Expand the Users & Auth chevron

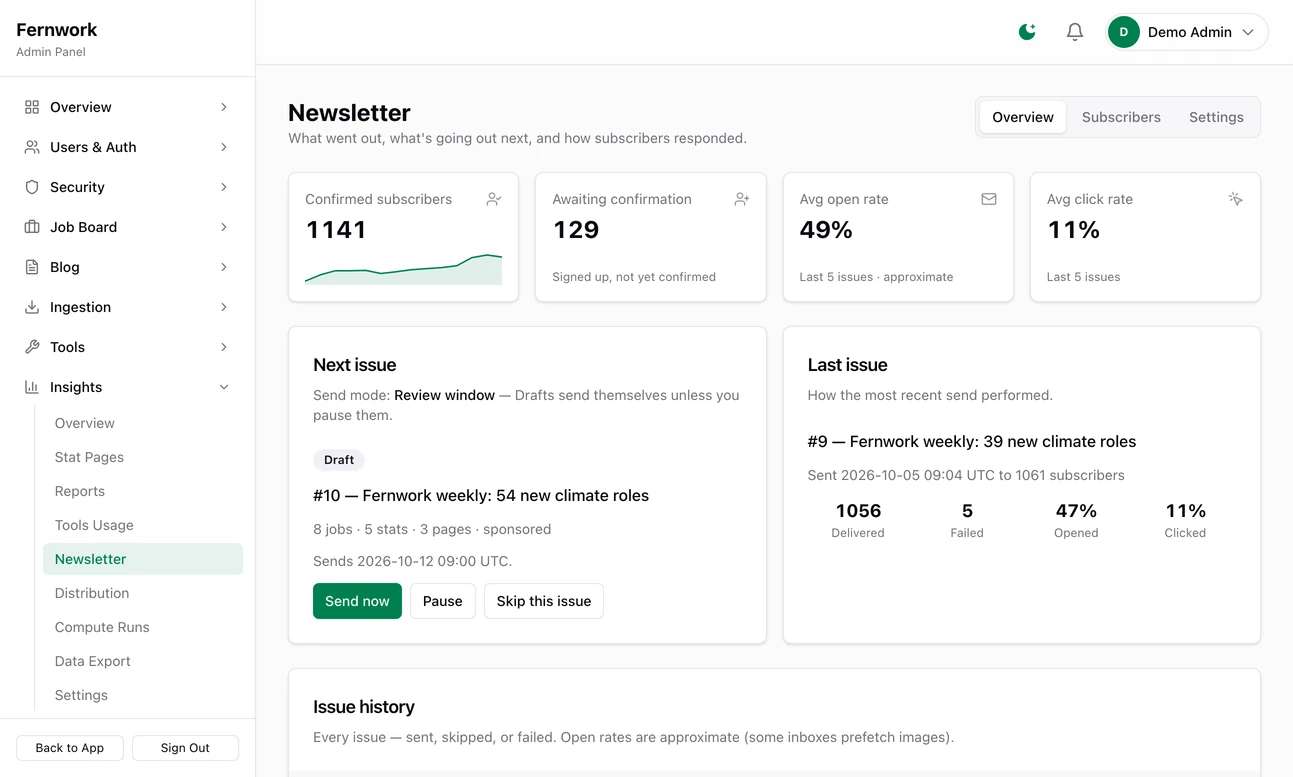click(224, 147)
